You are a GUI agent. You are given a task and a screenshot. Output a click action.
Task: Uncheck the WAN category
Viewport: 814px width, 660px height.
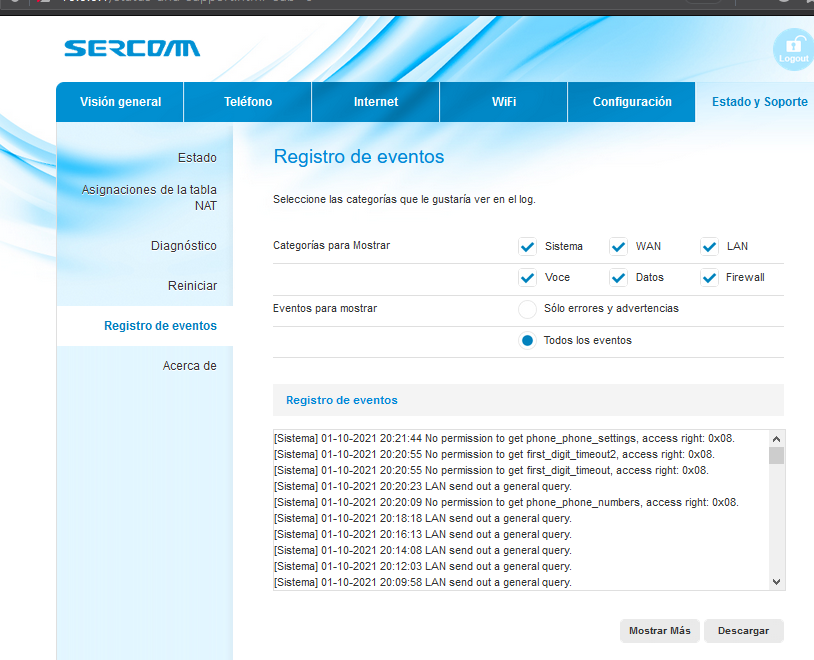(x=618, y=246)
